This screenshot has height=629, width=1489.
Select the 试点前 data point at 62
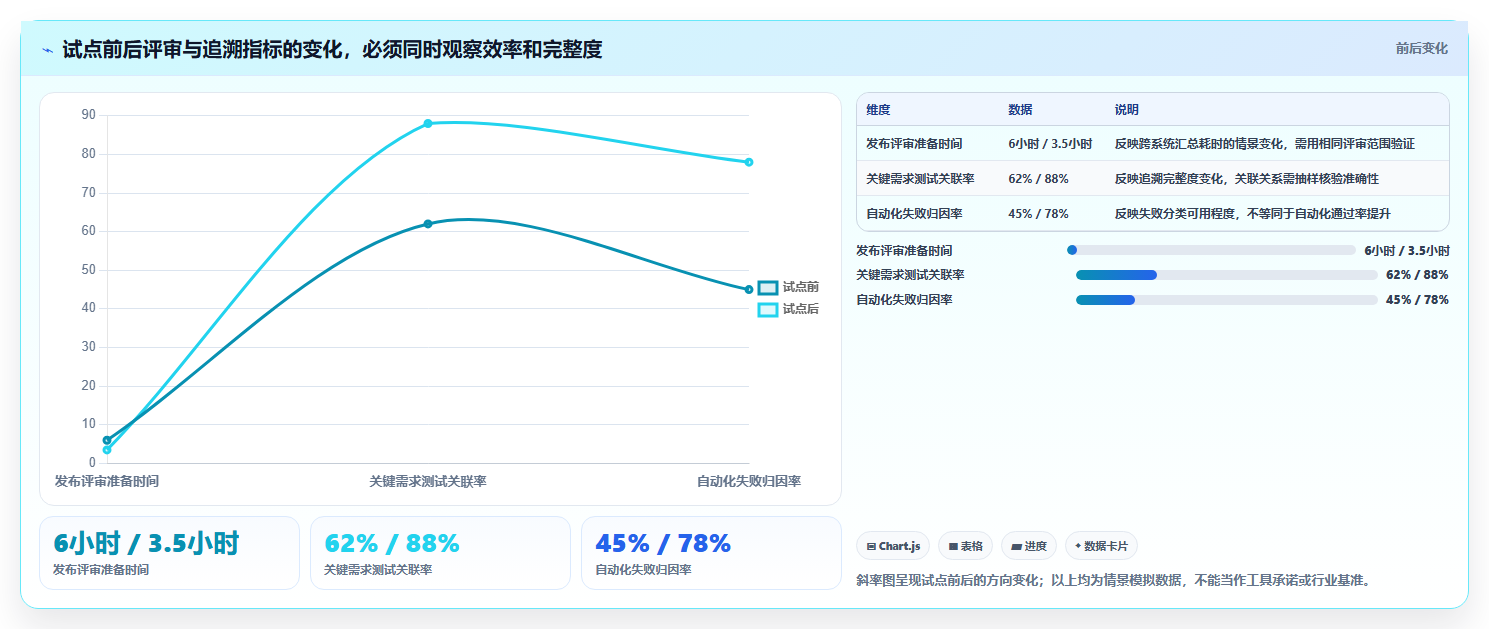(428, 224)
